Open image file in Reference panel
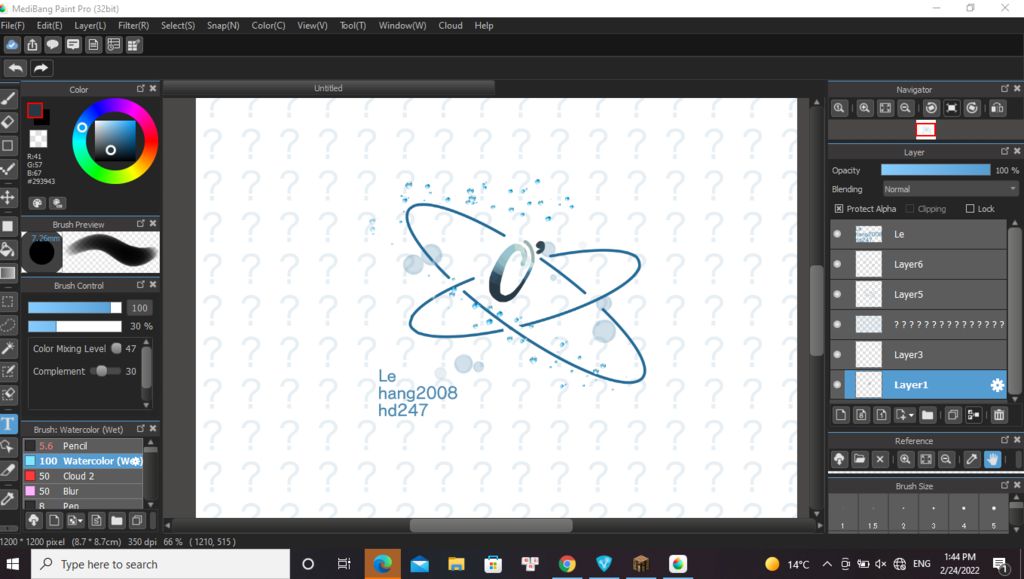The width and height of the screenshot is (1024, 579). coord(859,460)
